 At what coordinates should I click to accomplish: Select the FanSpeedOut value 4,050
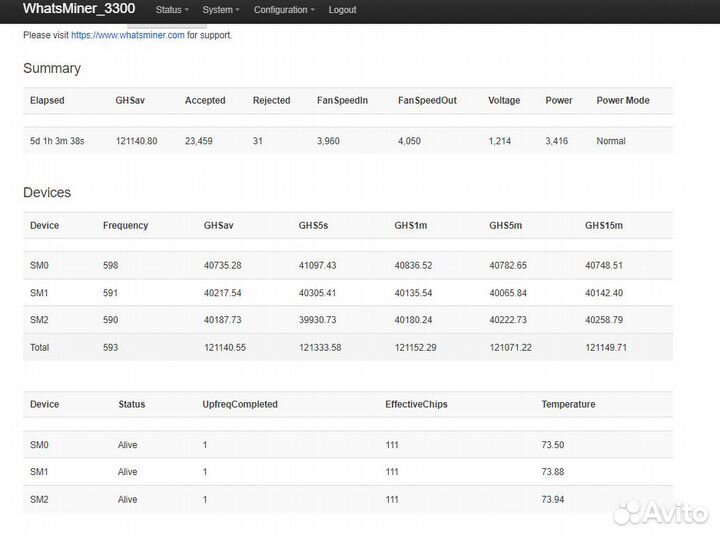click(x=409, y=141)
